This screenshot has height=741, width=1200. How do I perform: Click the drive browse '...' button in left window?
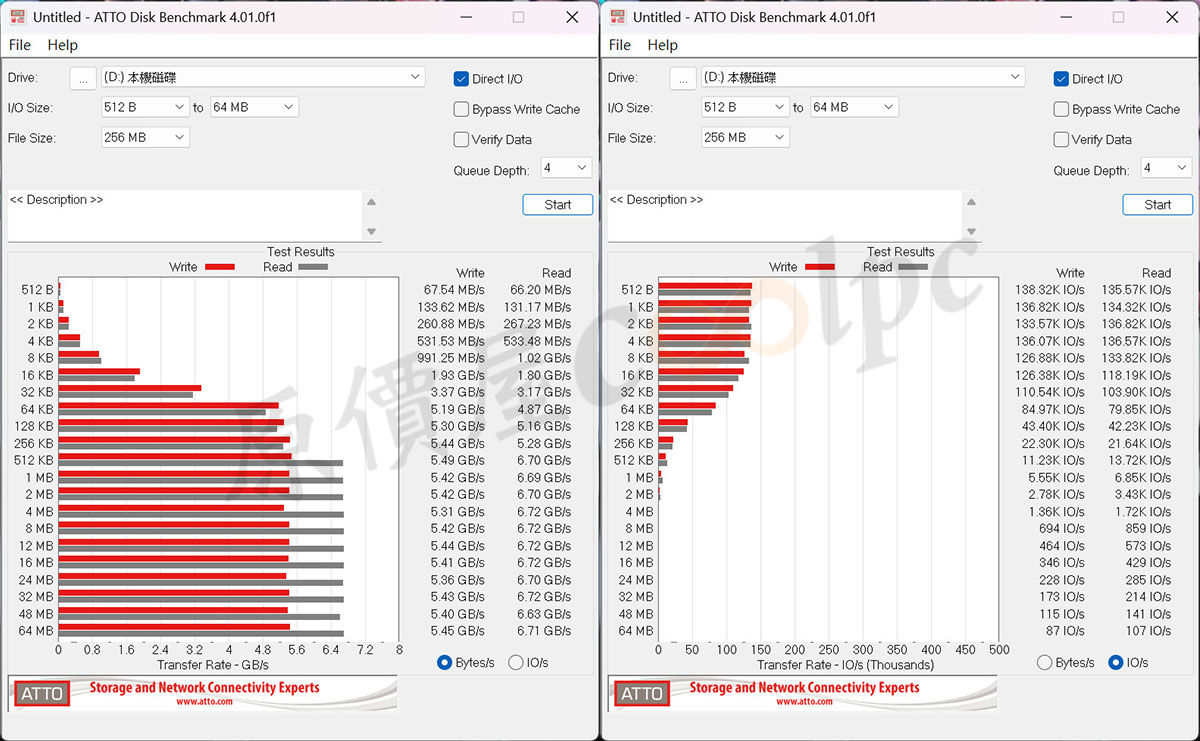(83, 78)
